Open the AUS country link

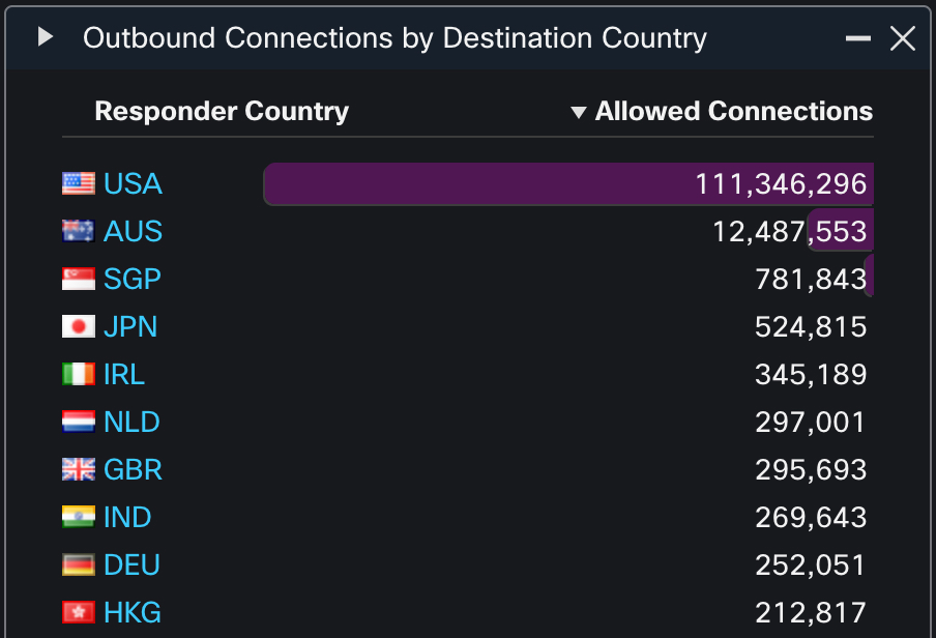click(x=133, y=231)
